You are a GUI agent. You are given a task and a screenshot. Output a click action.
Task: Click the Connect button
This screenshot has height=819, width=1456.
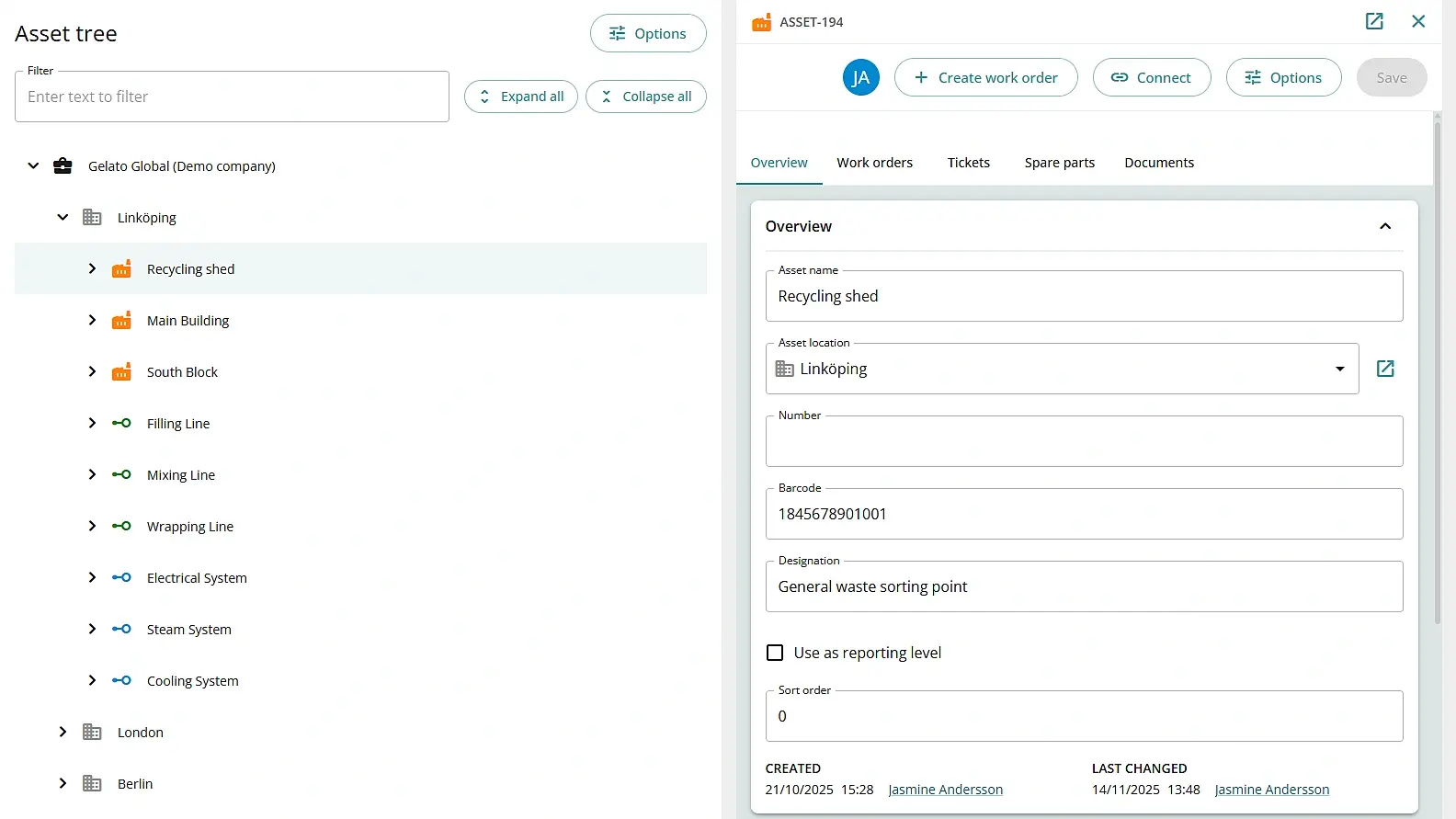(x=1152, y=77)
